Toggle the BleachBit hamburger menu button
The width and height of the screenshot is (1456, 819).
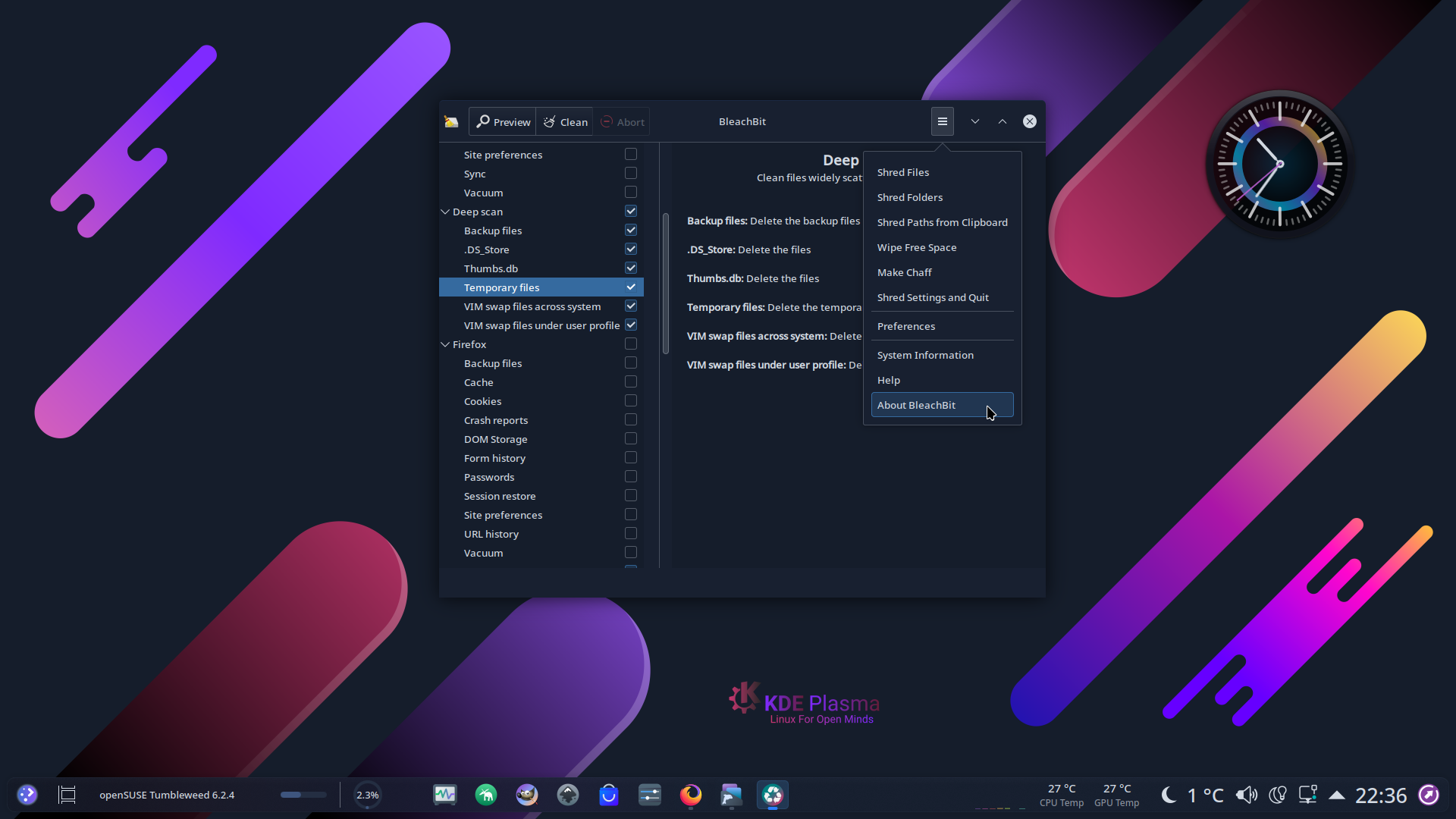942,121
